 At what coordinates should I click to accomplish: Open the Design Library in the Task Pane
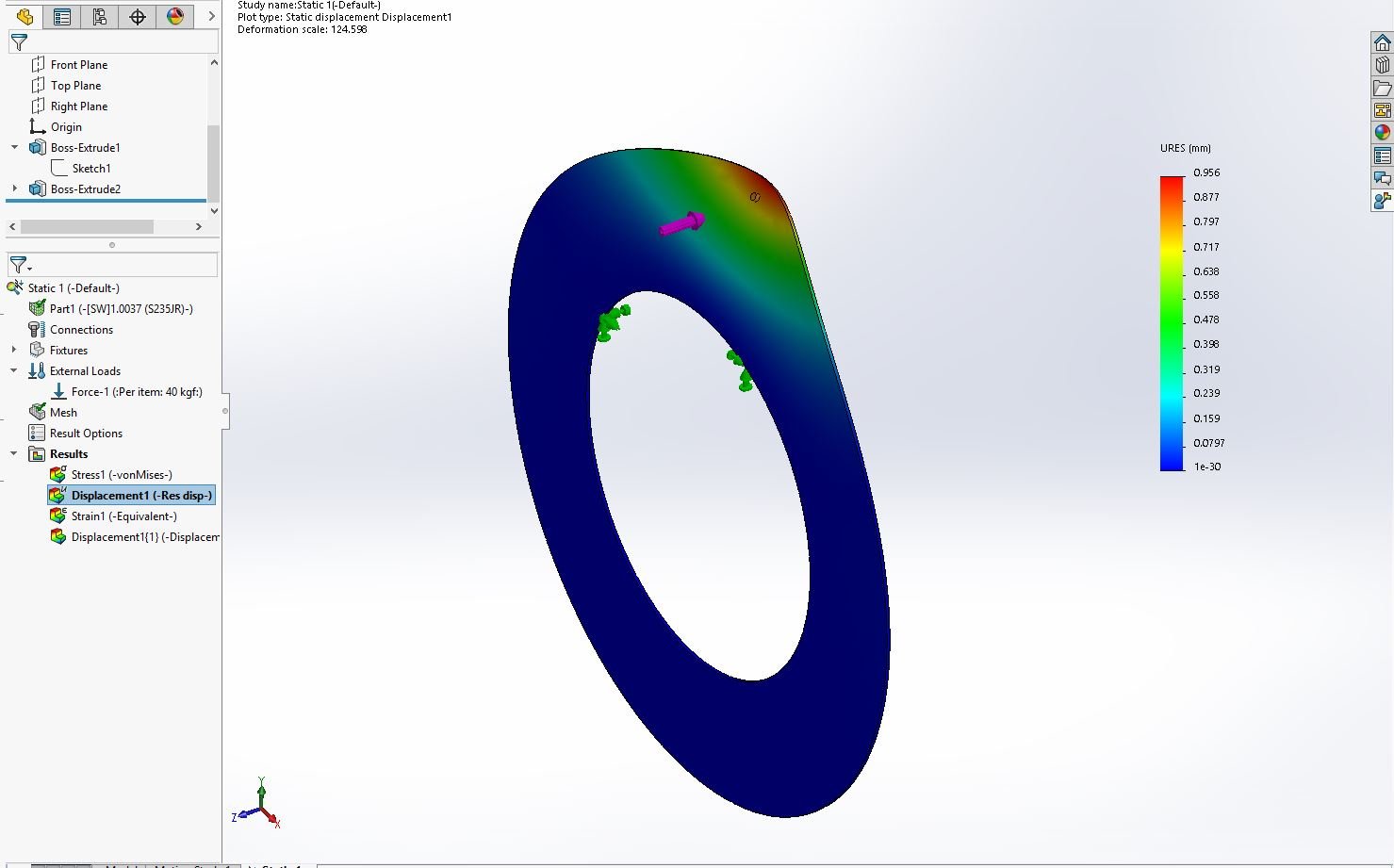coord(1383,64)
